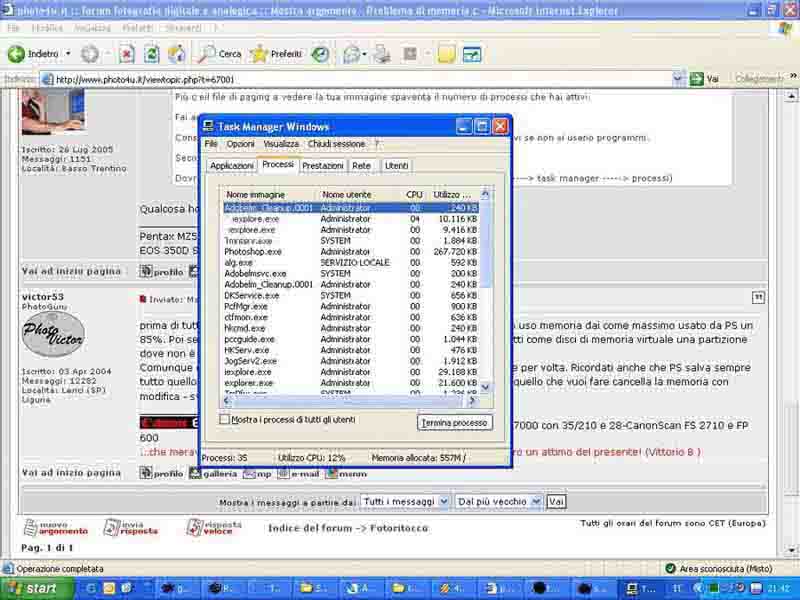Enable Mostra i processi di tutti gli utenti
Image resolution: width=800 pixels, height=600 pixels.
click(225, 420)
